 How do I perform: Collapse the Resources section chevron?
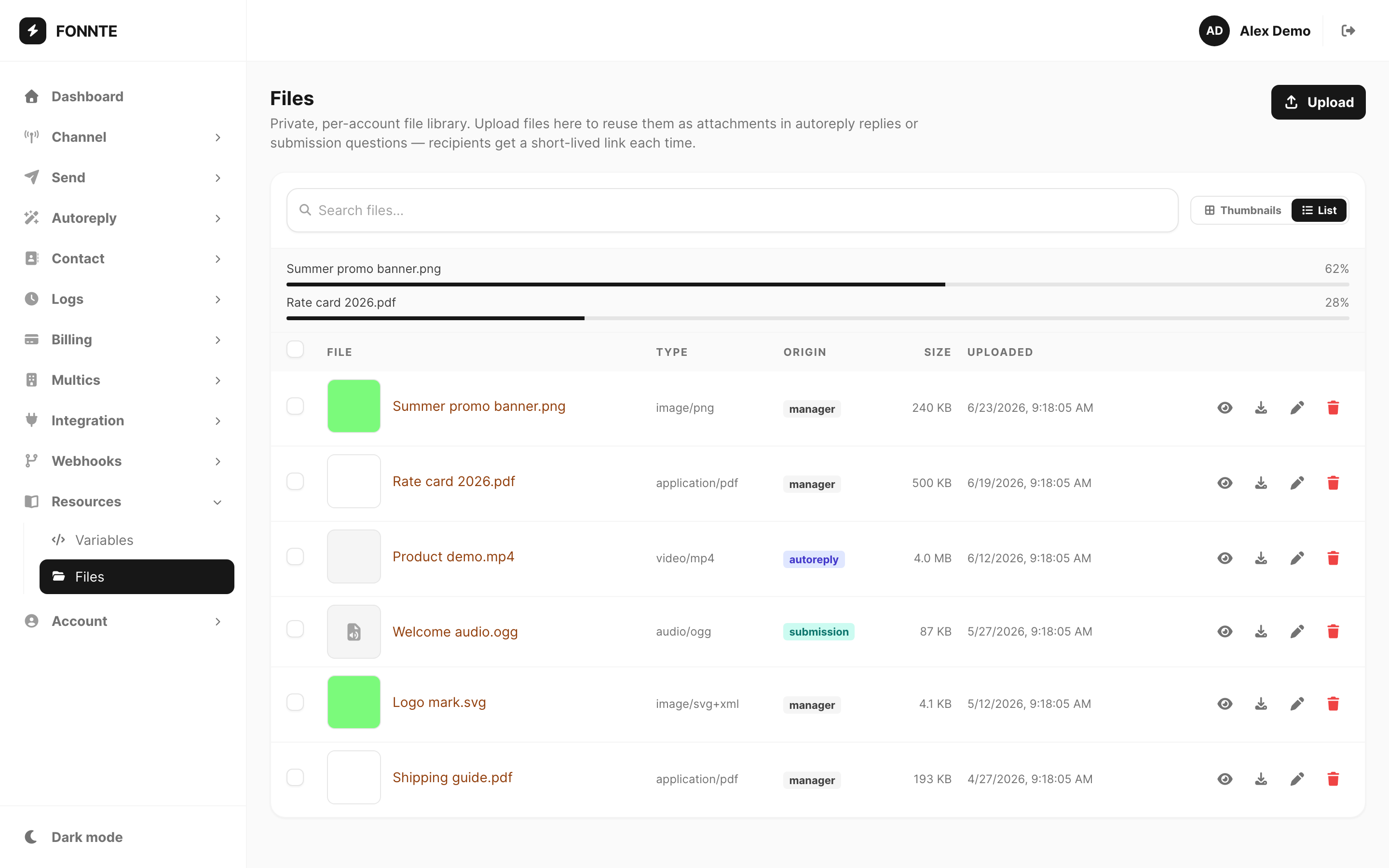click(x=218, y=502)
